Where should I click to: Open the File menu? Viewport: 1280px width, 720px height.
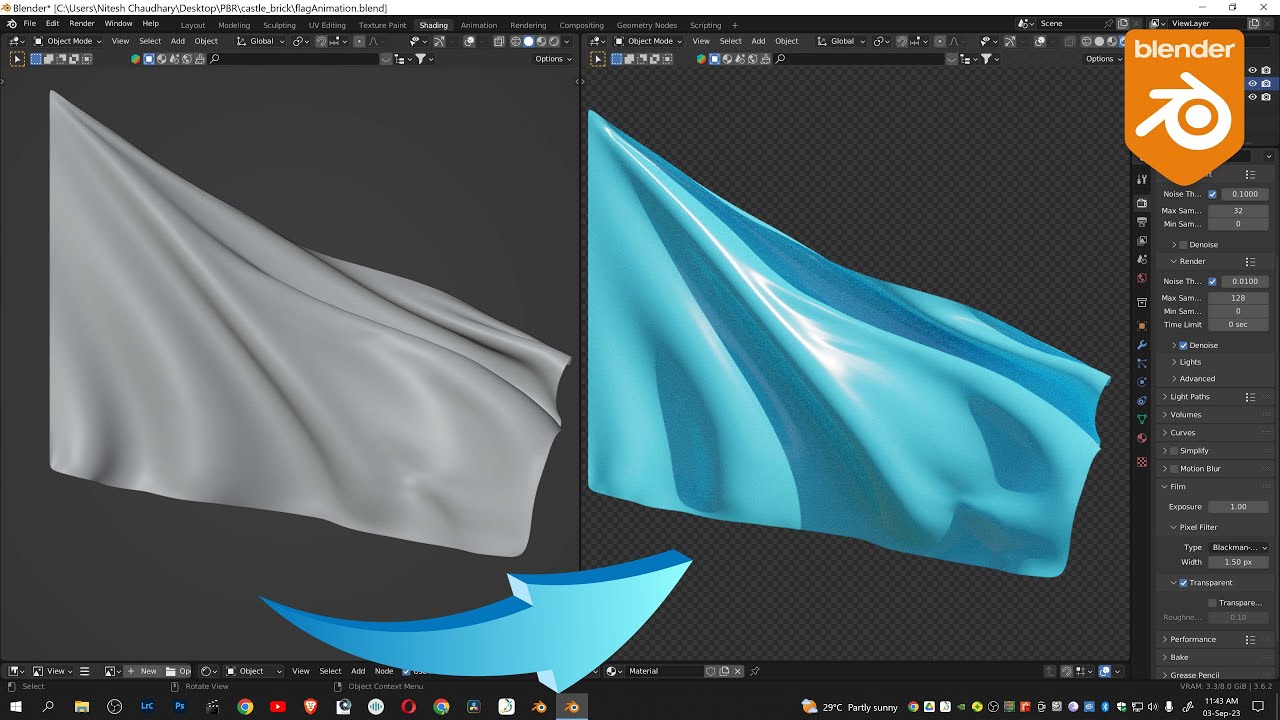[x=30, y=24]
